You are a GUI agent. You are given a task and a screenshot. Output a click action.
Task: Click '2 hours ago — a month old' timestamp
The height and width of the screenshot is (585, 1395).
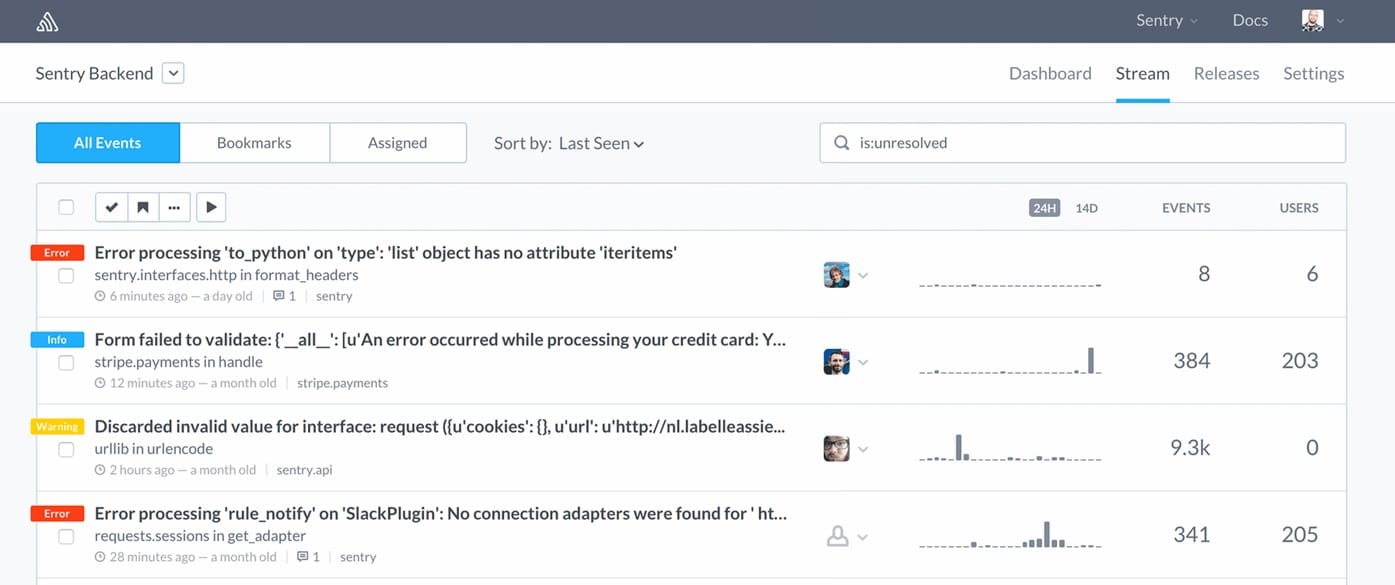(x=183, y=470)
